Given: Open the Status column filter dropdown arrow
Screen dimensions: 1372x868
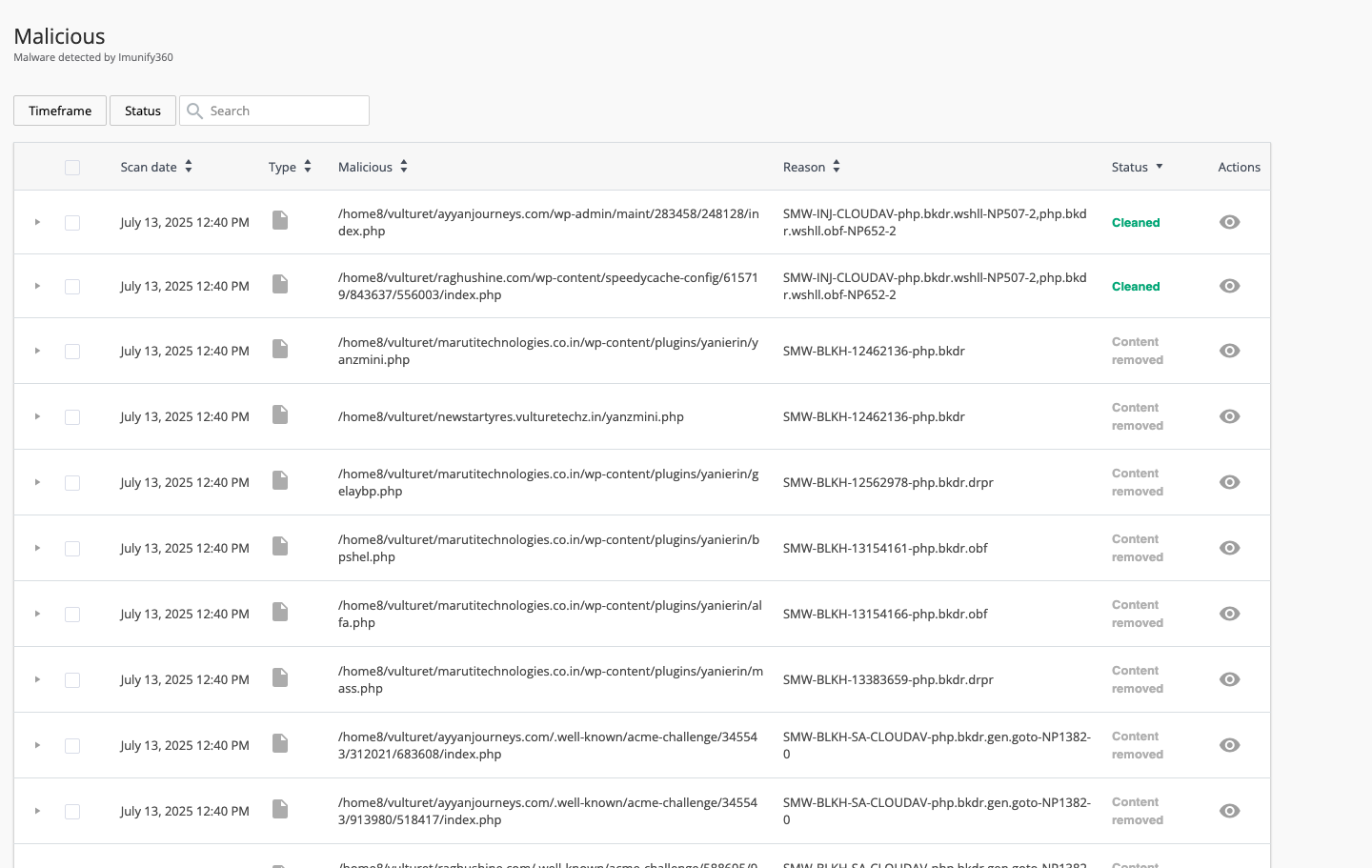Looking at the screenshot, I should pos(1159,167).
